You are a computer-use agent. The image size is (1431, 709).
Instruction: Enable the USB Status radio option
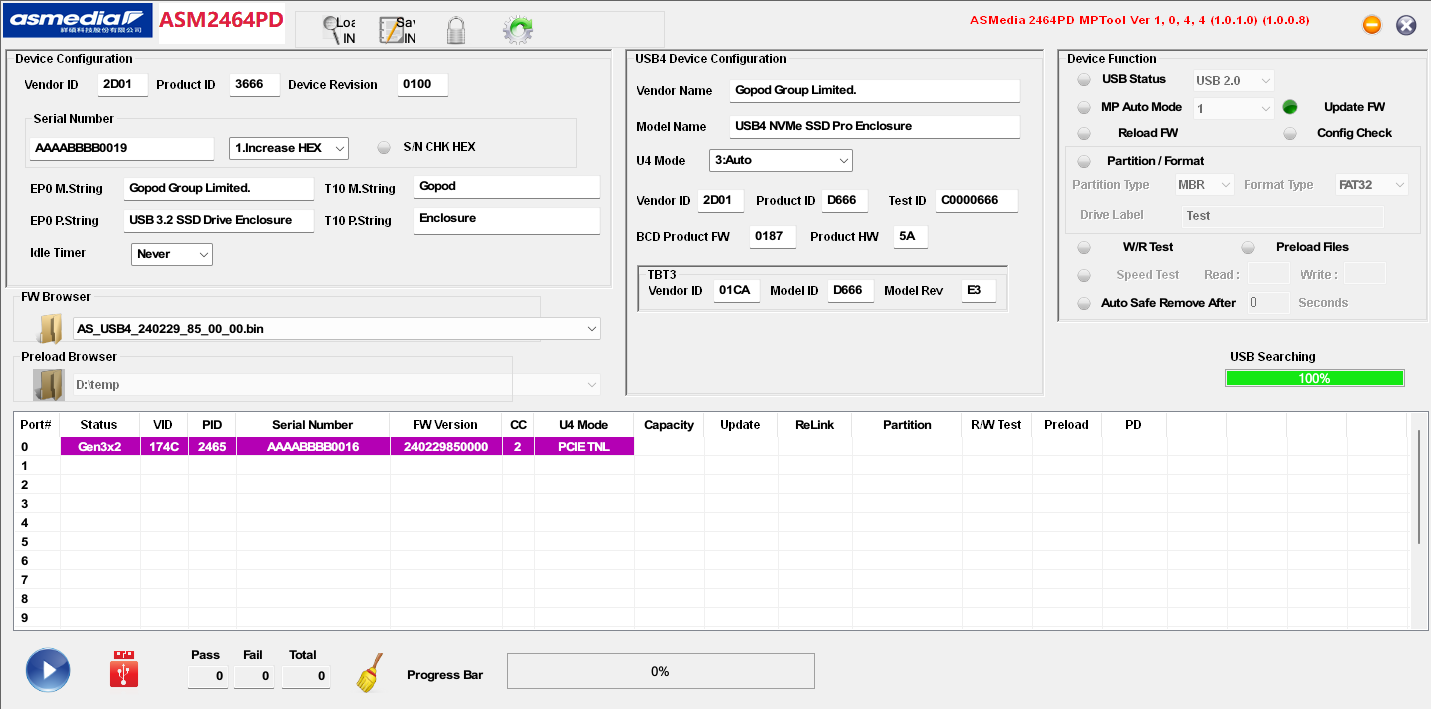[1084, 80]
